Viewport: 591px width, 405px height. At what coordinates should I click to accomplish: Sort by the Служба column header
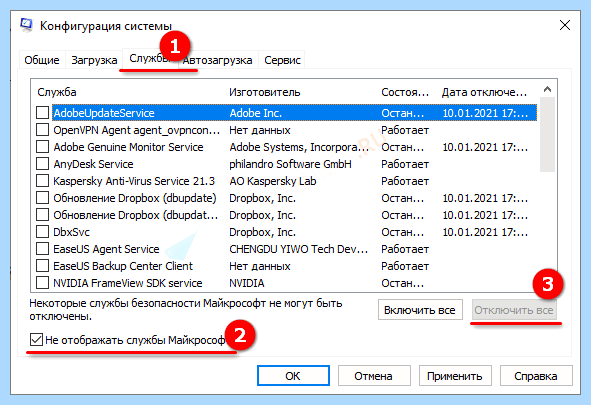pos(57,92)
